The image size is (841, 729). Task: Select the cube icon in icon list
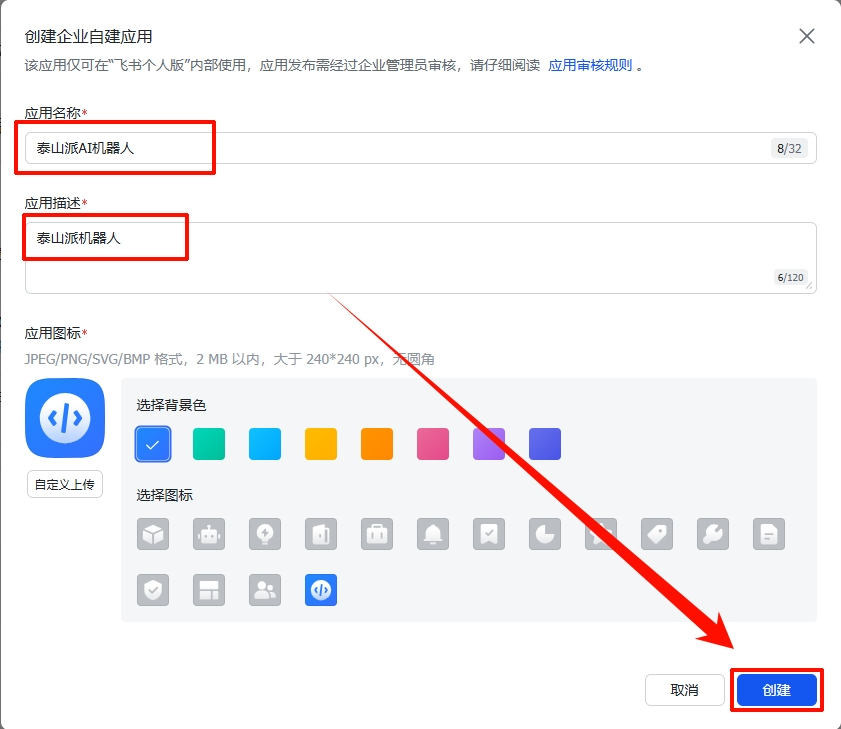pyautogui.click(x=153, y=534)
